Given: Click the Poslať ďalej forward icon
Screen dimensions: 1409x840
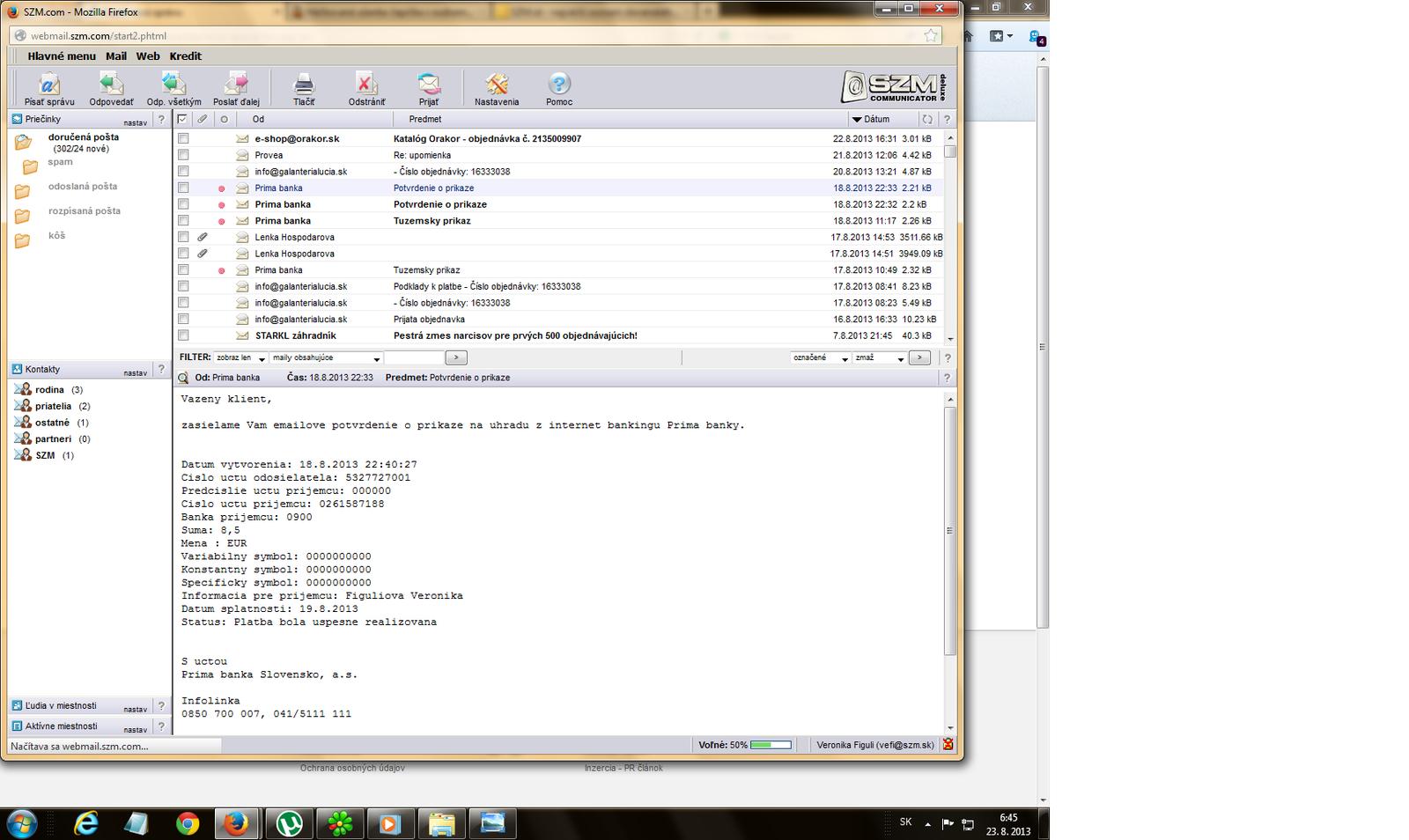Looking at the screenshot, I should coord(236,85).
